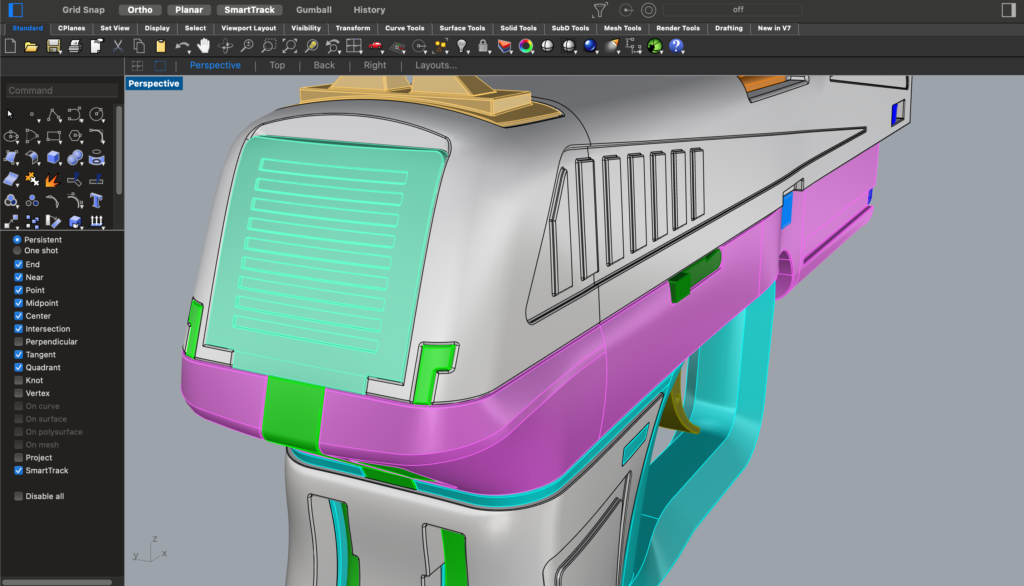1024x586 pixels.
Task: Switch to the Top viewport tab
Action: coord(277,65)
